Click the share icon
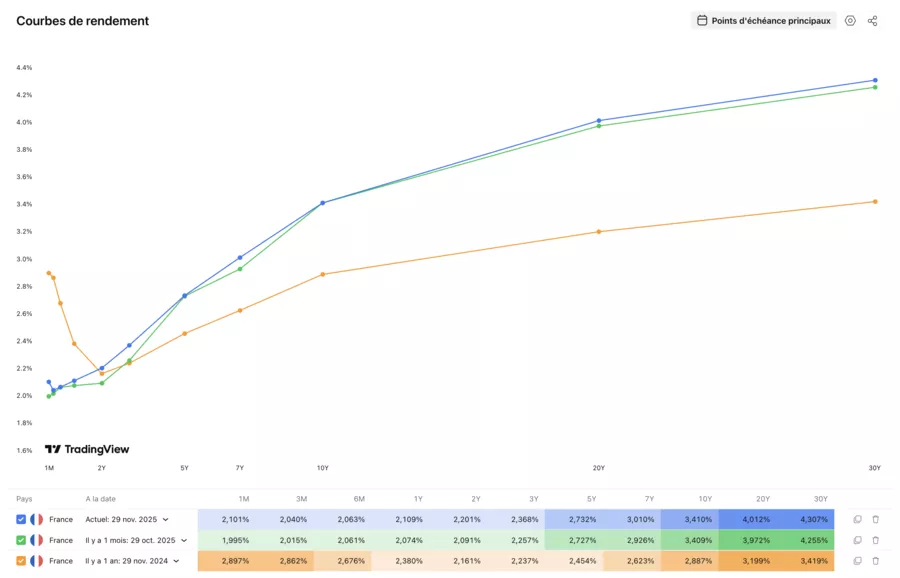Screen dimensions: 900x578 [874, 19]
